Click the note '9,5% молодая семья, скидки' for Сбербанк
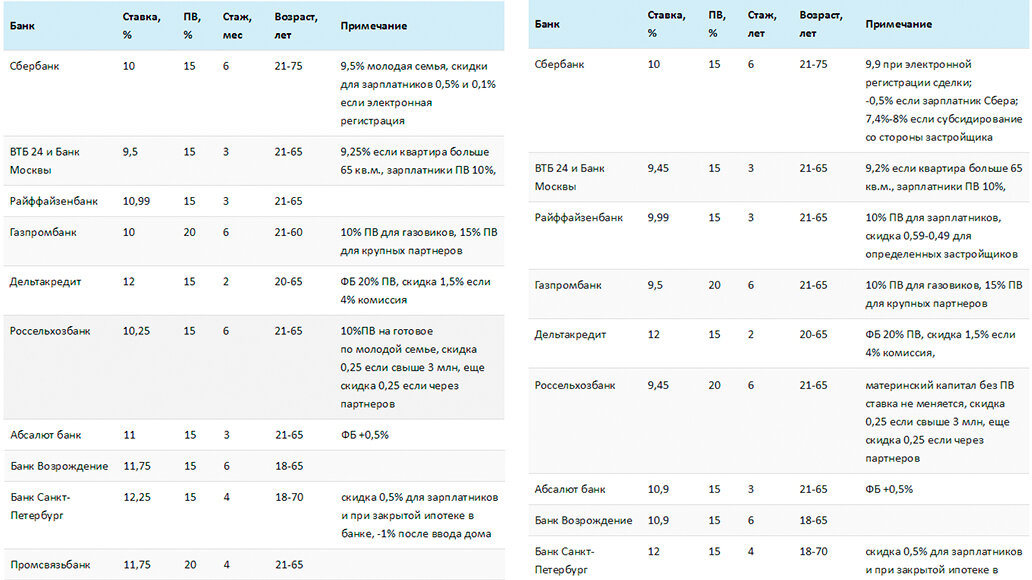This screenshot has width=1032, height=580. tap(418, 93)
